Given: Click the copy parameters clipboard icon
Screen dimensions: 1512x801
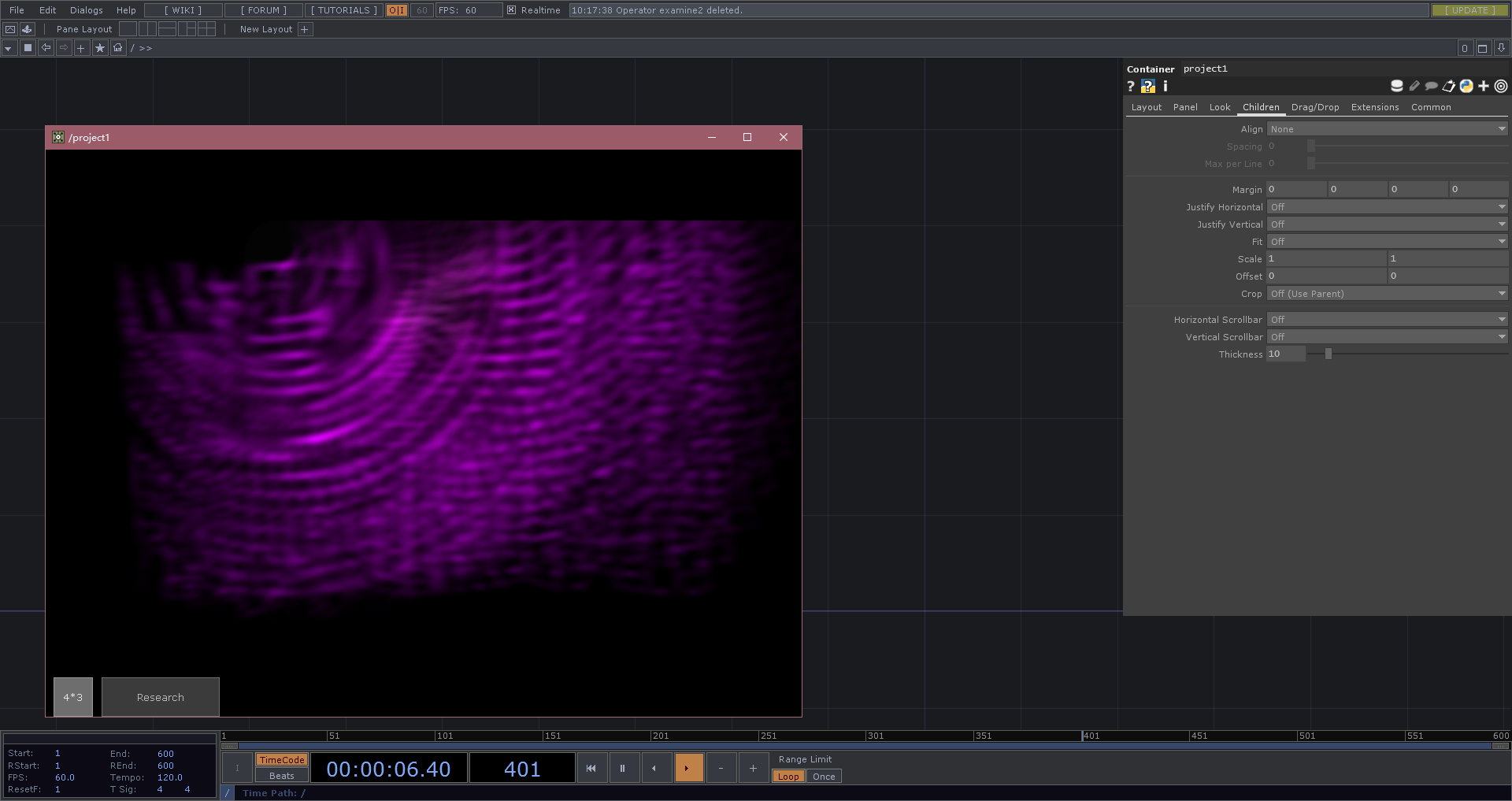Looking at the screenshot, I should pyautogui.click(x=1448, y=86).
